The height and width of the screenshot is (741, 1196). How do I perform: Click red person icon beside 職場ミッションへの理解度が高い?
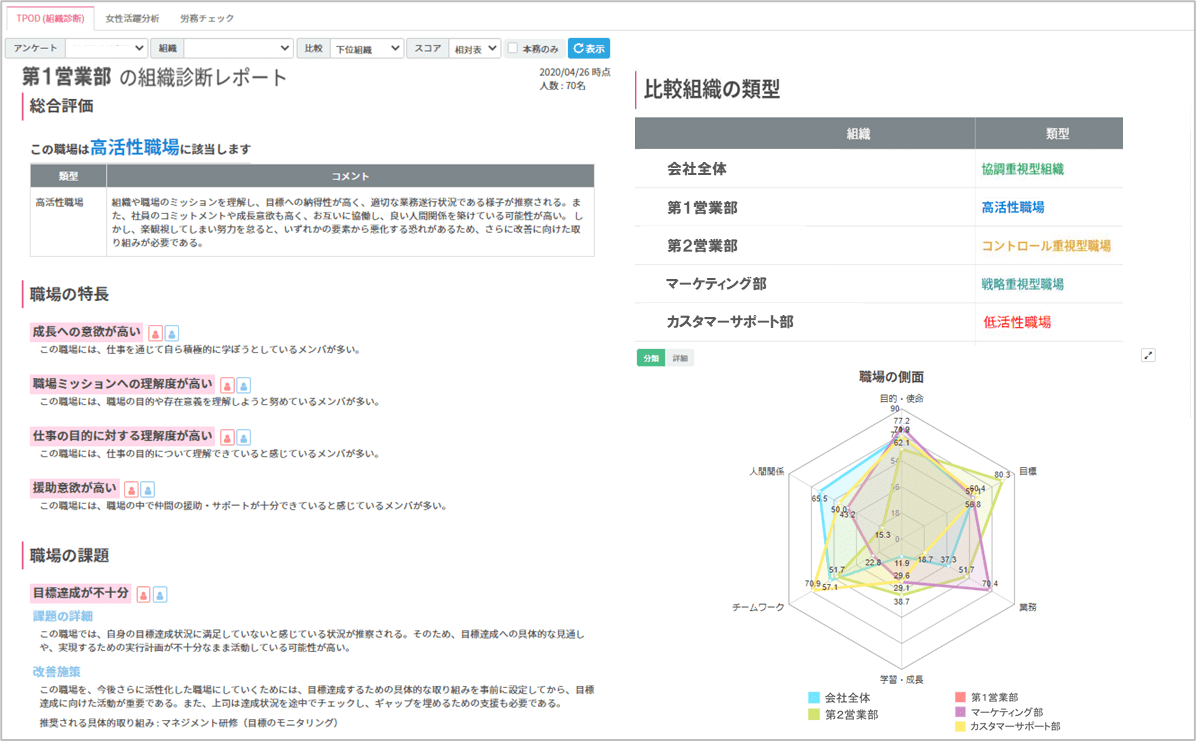(227, 385)
